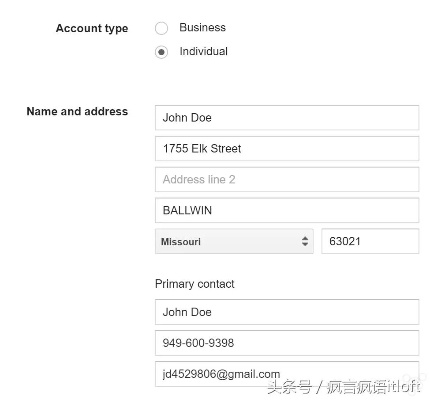Click the phone number field 949-600-9398
This screenshot has height=400, width=430.
[287, 343]
